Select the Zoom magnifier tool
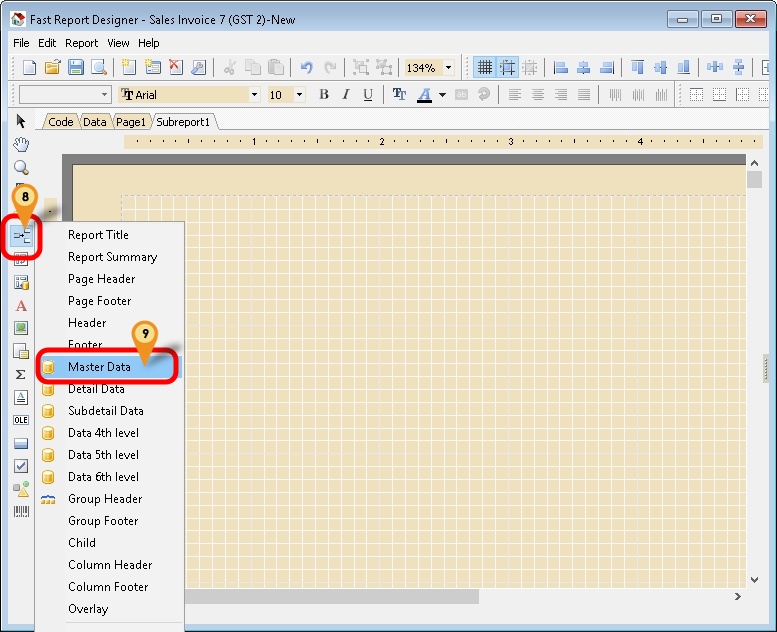The height and width of the screenshot is (632, 777). pyautogui.click(x=21, y=168)
